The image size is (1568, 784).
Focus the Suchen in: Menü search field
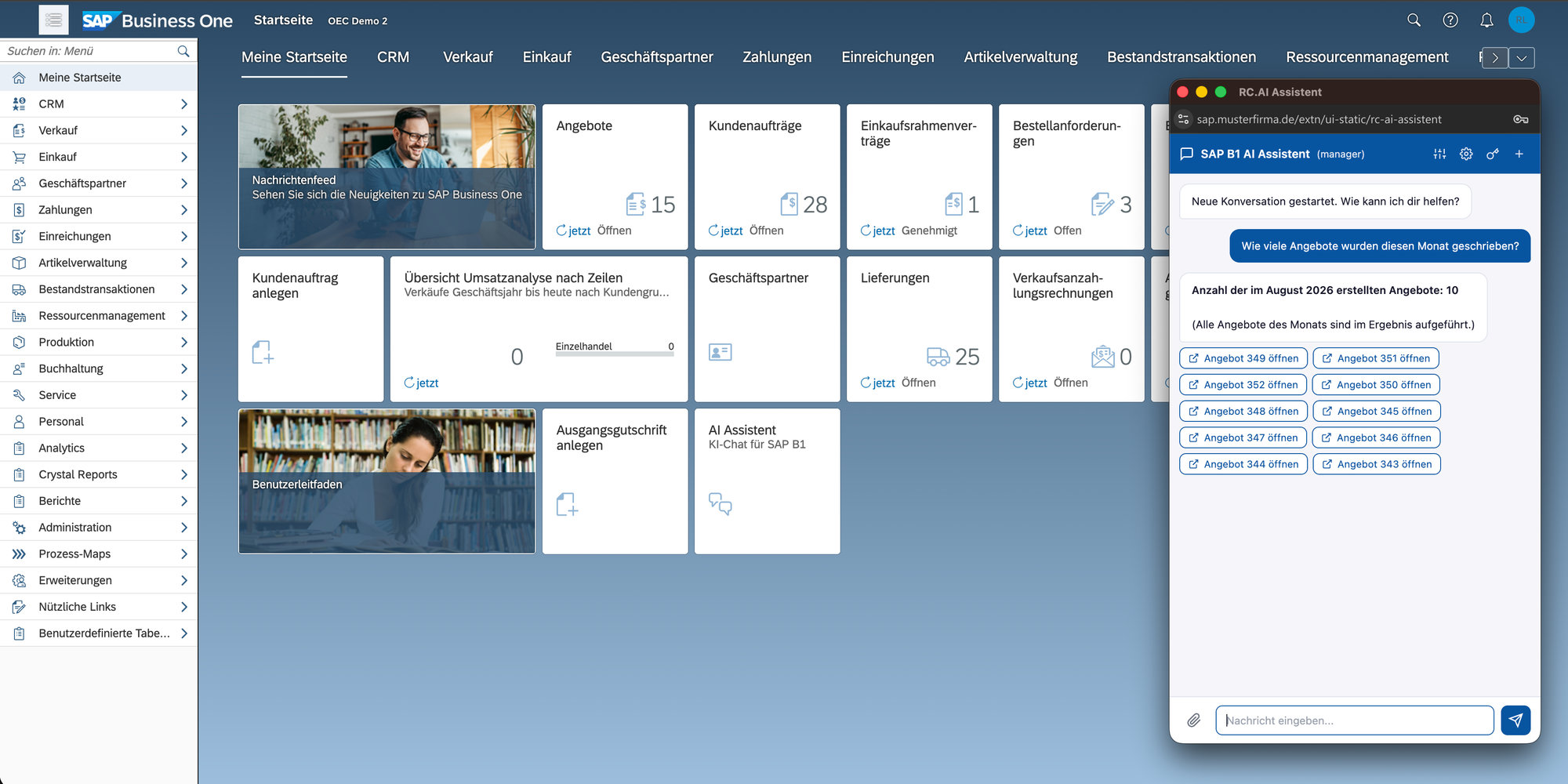tap(90, 51)
